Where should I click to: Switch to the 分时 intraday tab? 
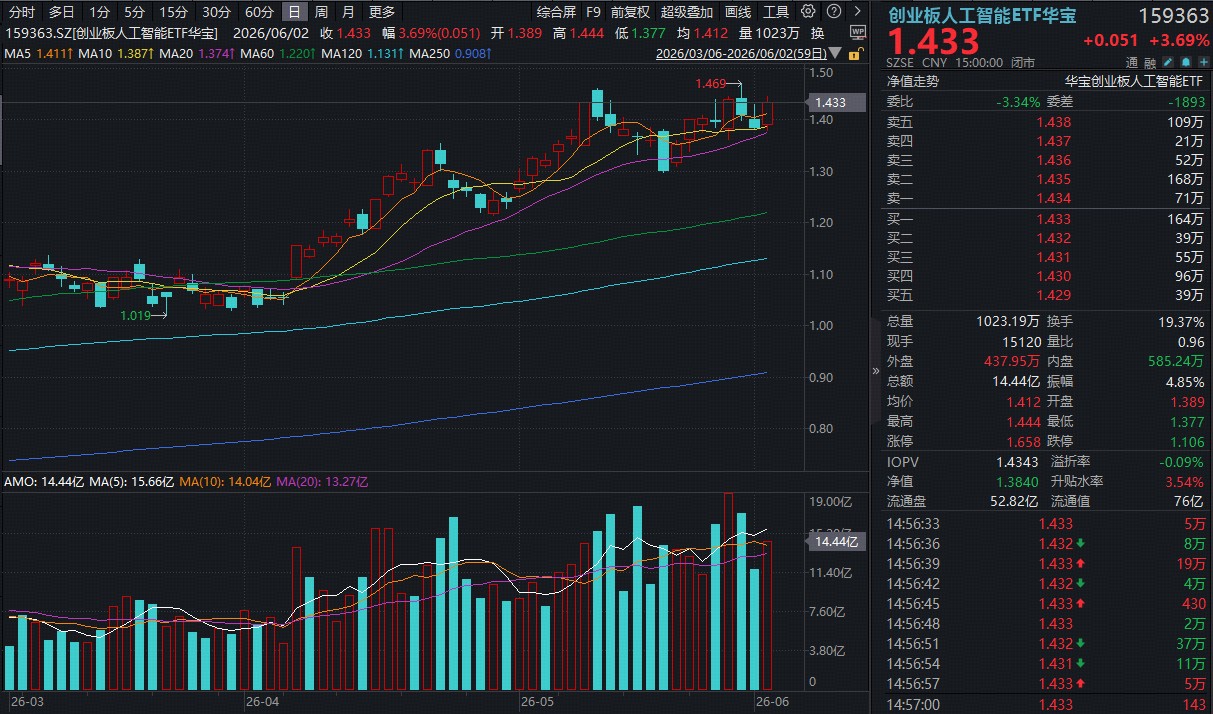click(x=21, y=12)
